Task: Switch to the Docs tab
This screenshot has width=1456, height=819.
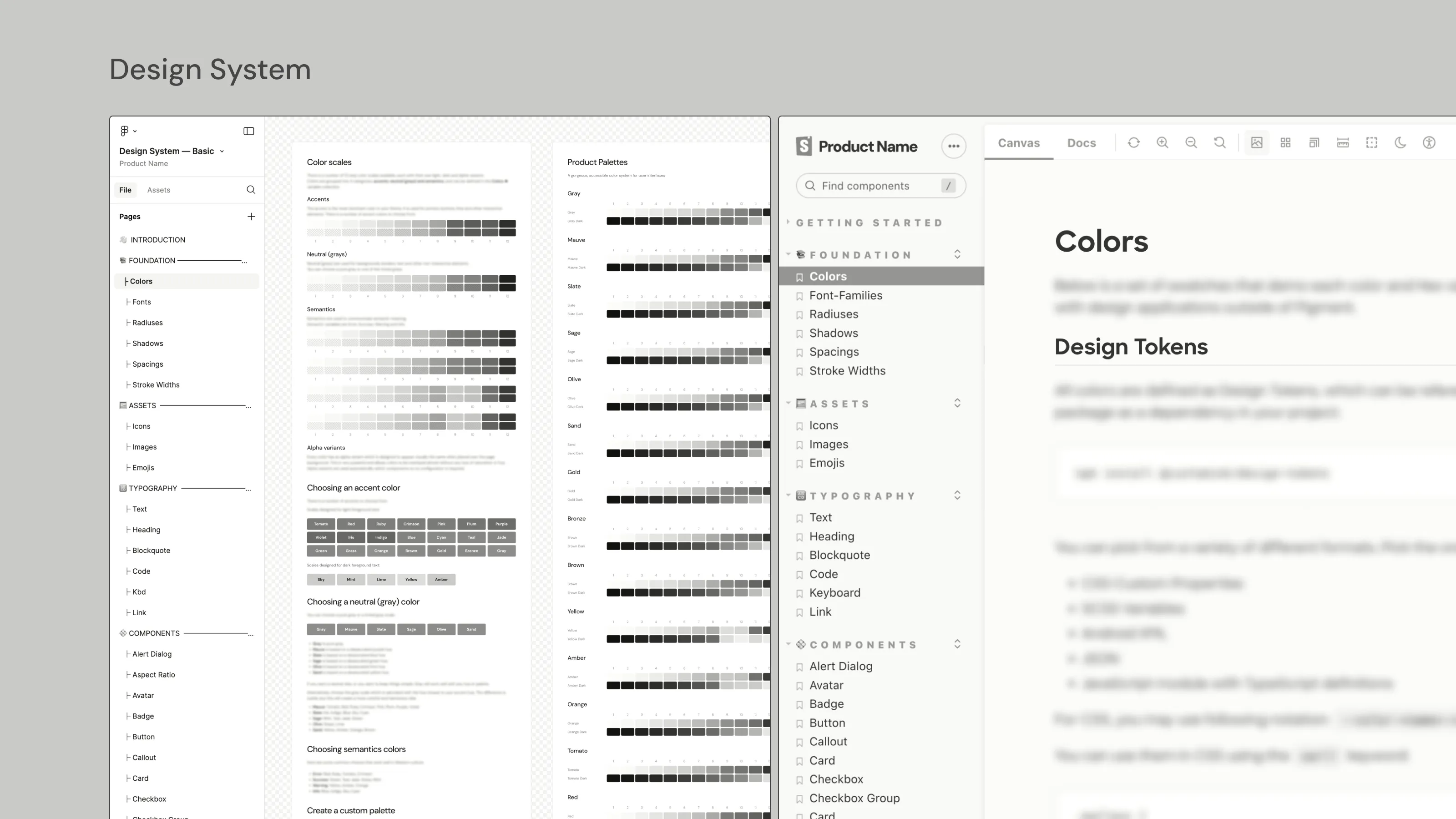Action: click(1081, 143)
